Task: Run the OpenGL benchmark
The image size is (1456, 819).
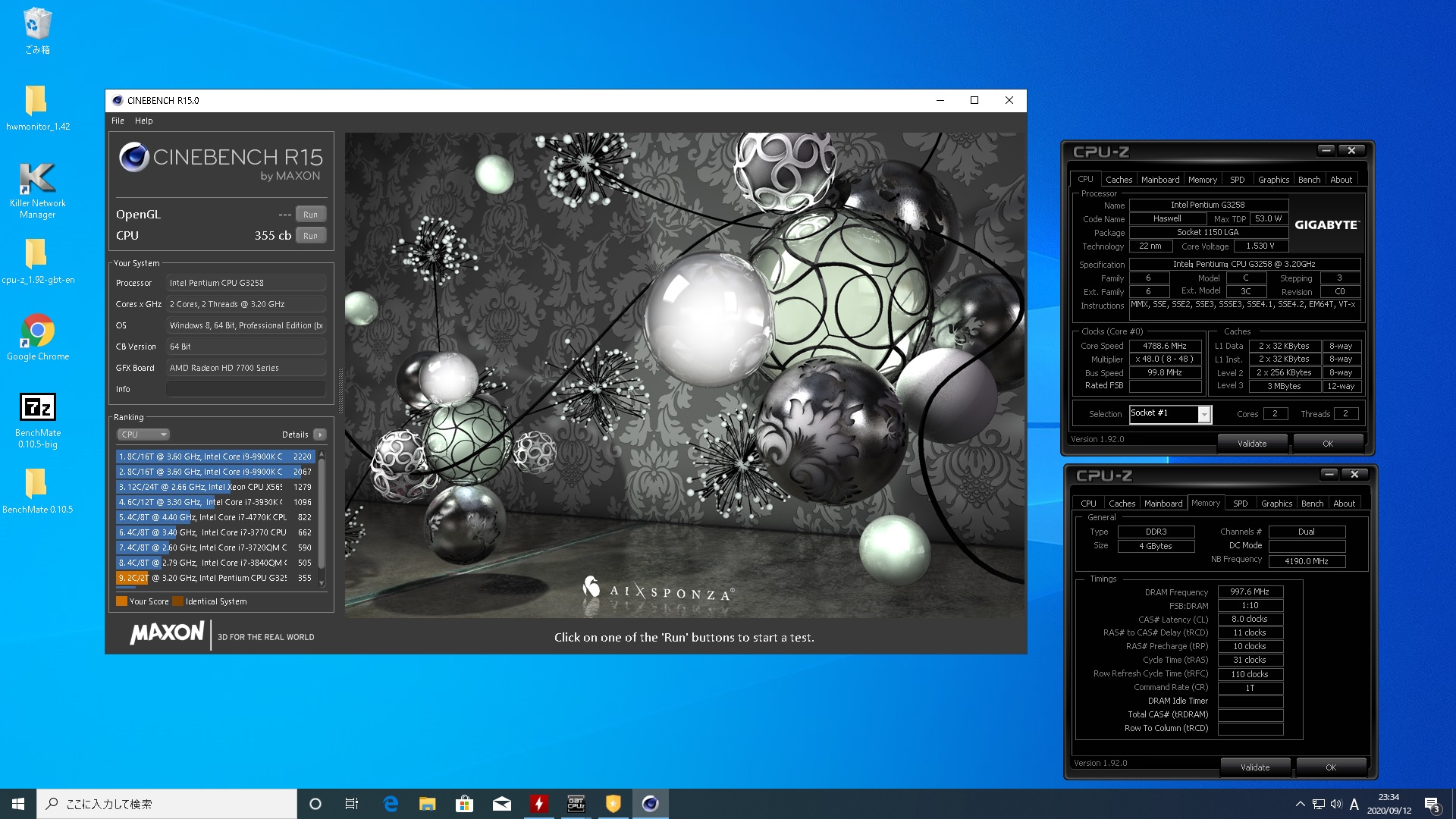Action: [x=310, y=215]
